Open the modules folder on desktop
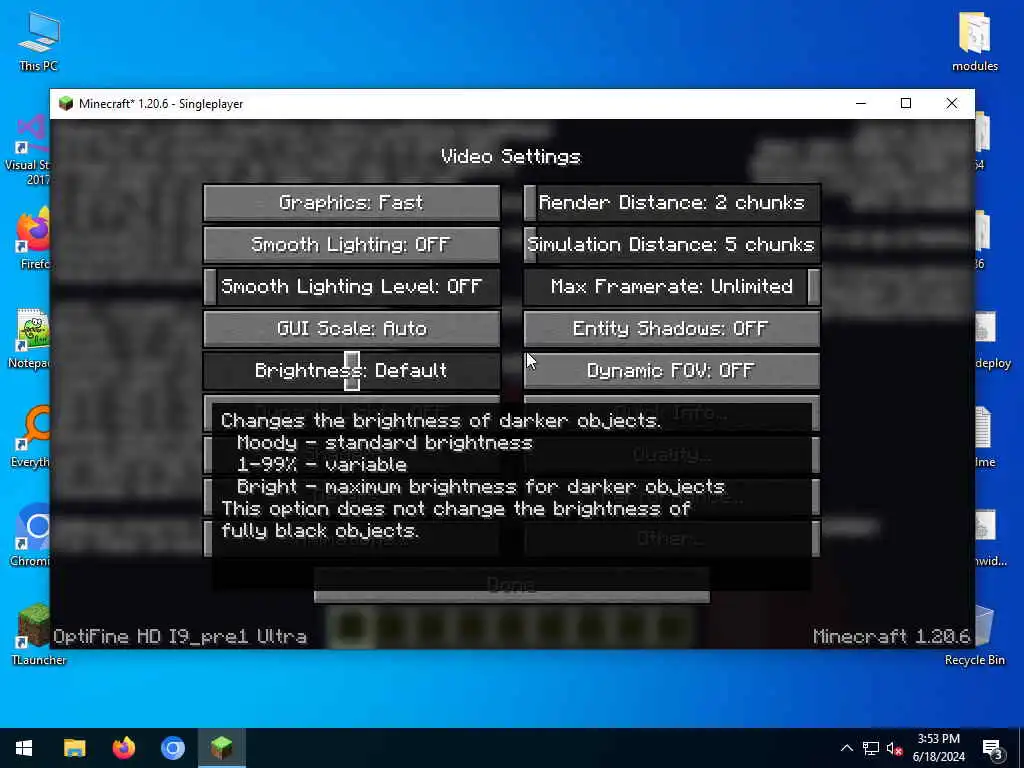The width and height of the screenshot is (1024, 768). pos(974,41)
